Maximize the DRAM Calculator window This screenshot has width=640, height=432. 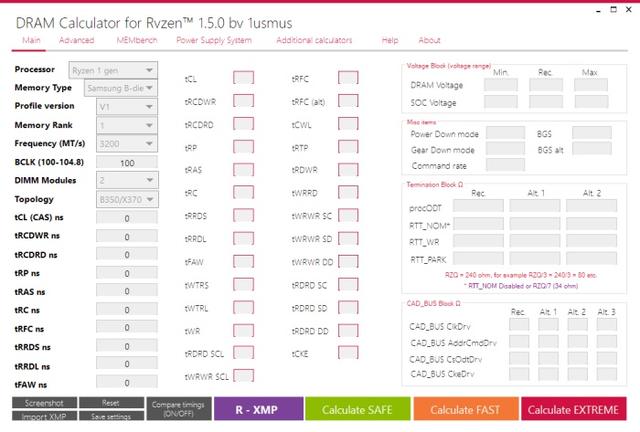pyautogui.click(x=613, y=9)
